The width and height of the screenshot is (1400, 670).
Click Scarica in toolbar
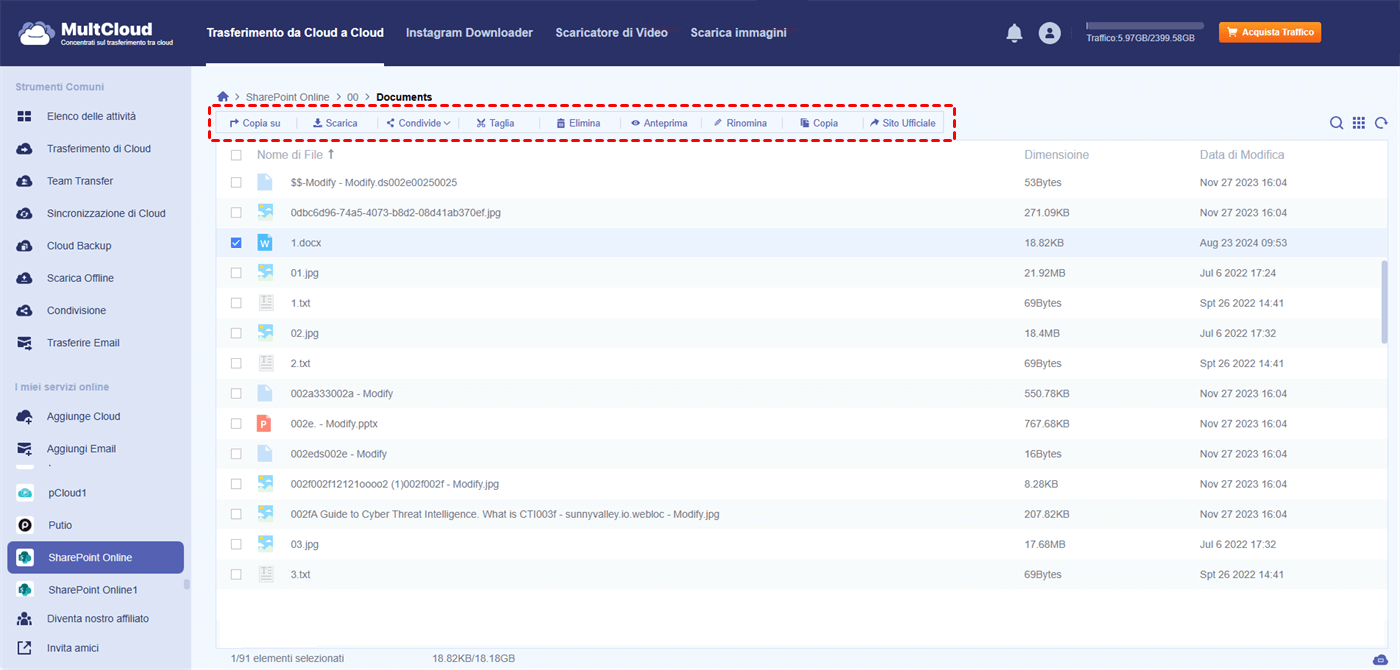[x=335, y=123]
